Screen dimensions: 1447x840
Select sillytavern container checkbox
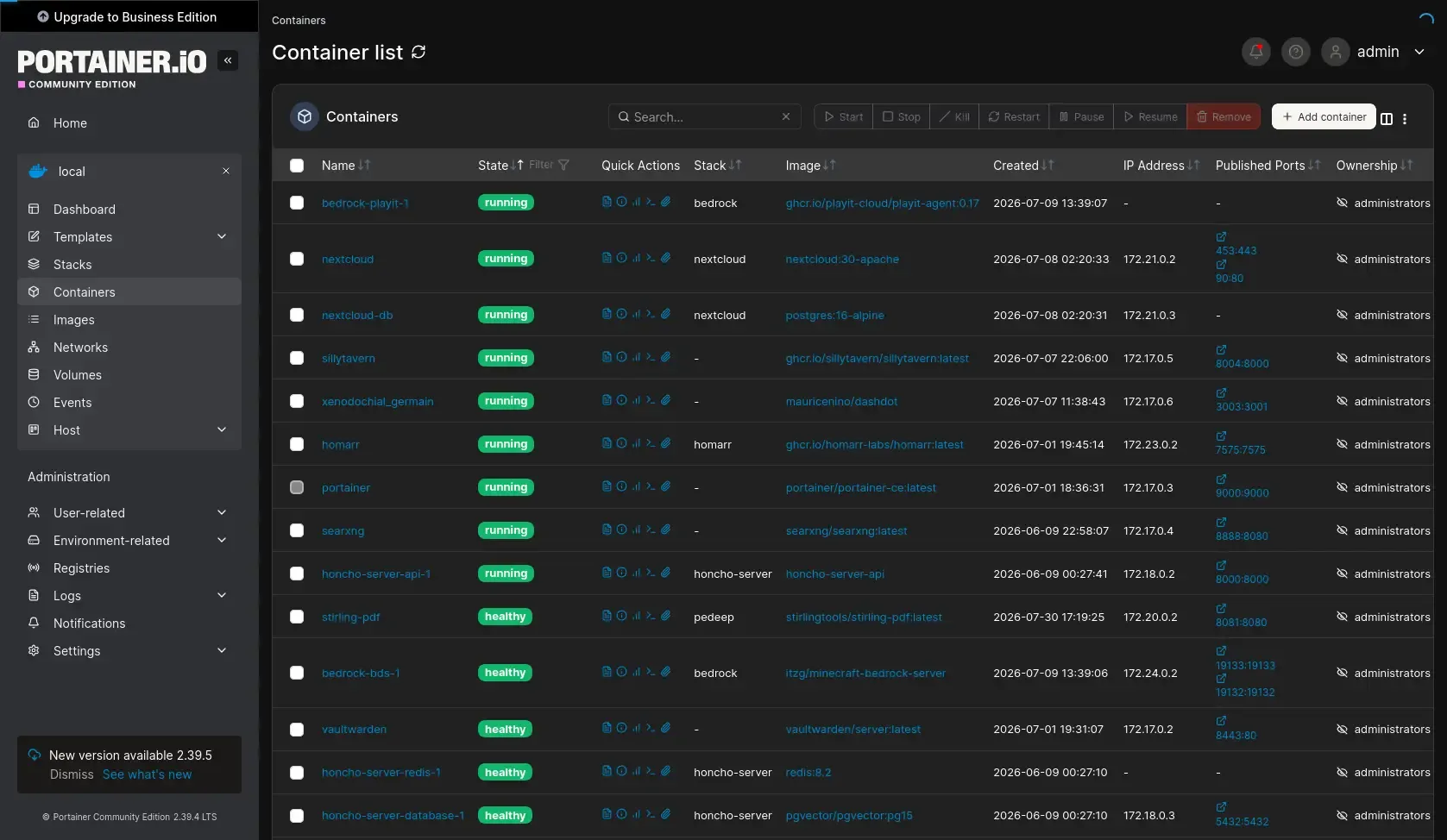tap(297, 358)
